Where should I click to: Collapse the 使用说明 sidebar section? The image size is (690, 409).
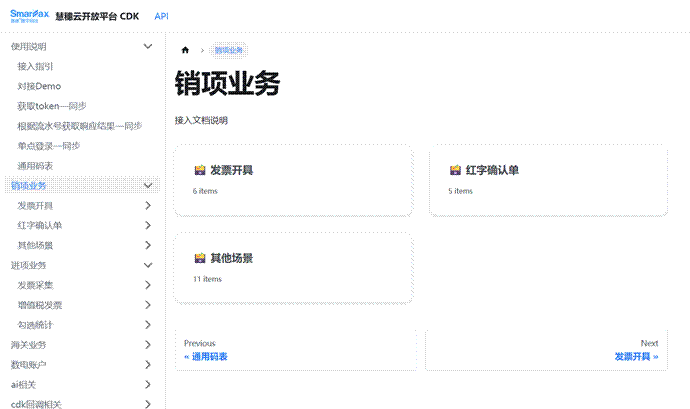pyautogui.click(x=148, y=46)
